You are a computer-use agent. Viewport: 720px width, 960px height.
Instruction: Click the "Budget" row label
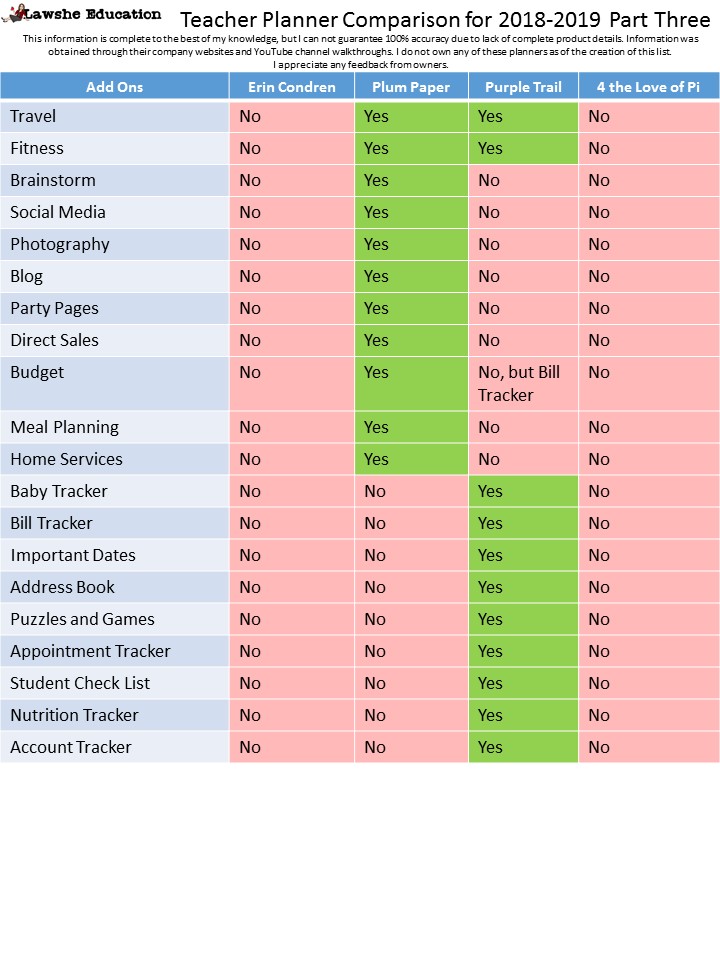coord(37,372)
